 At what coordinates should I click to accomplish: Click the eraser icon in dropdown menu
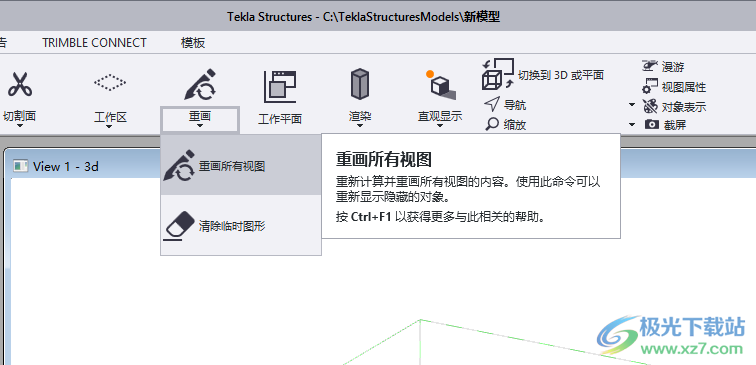click(179, 226)
